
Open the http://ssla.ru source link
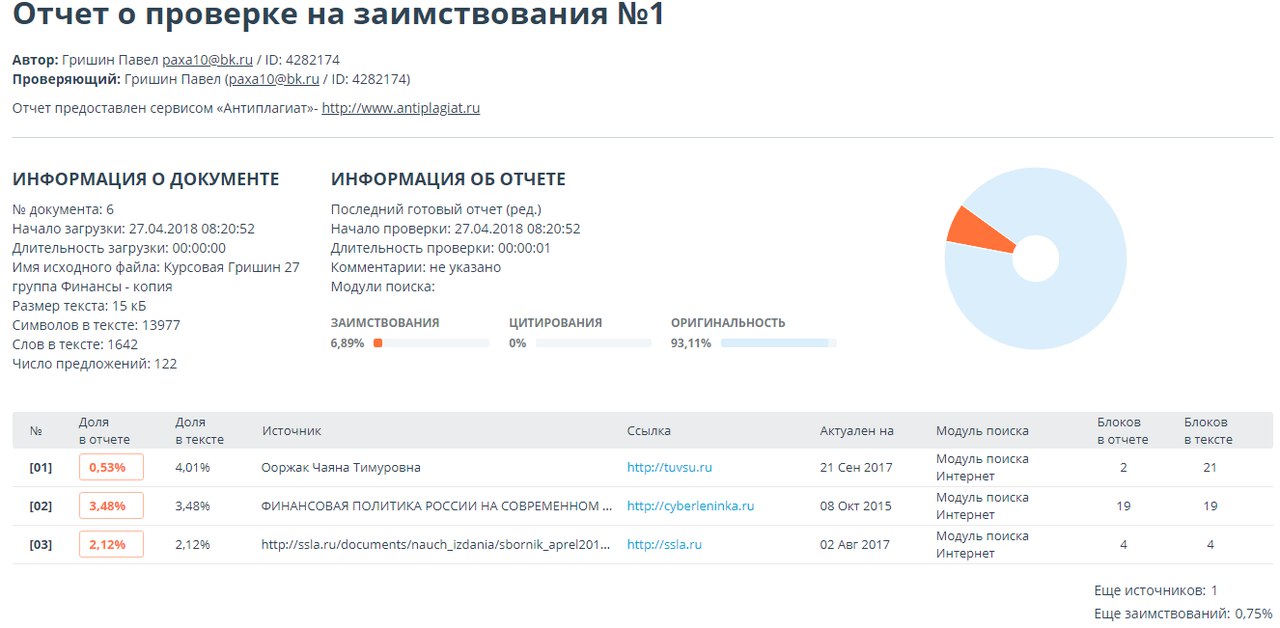click(664, 545)
